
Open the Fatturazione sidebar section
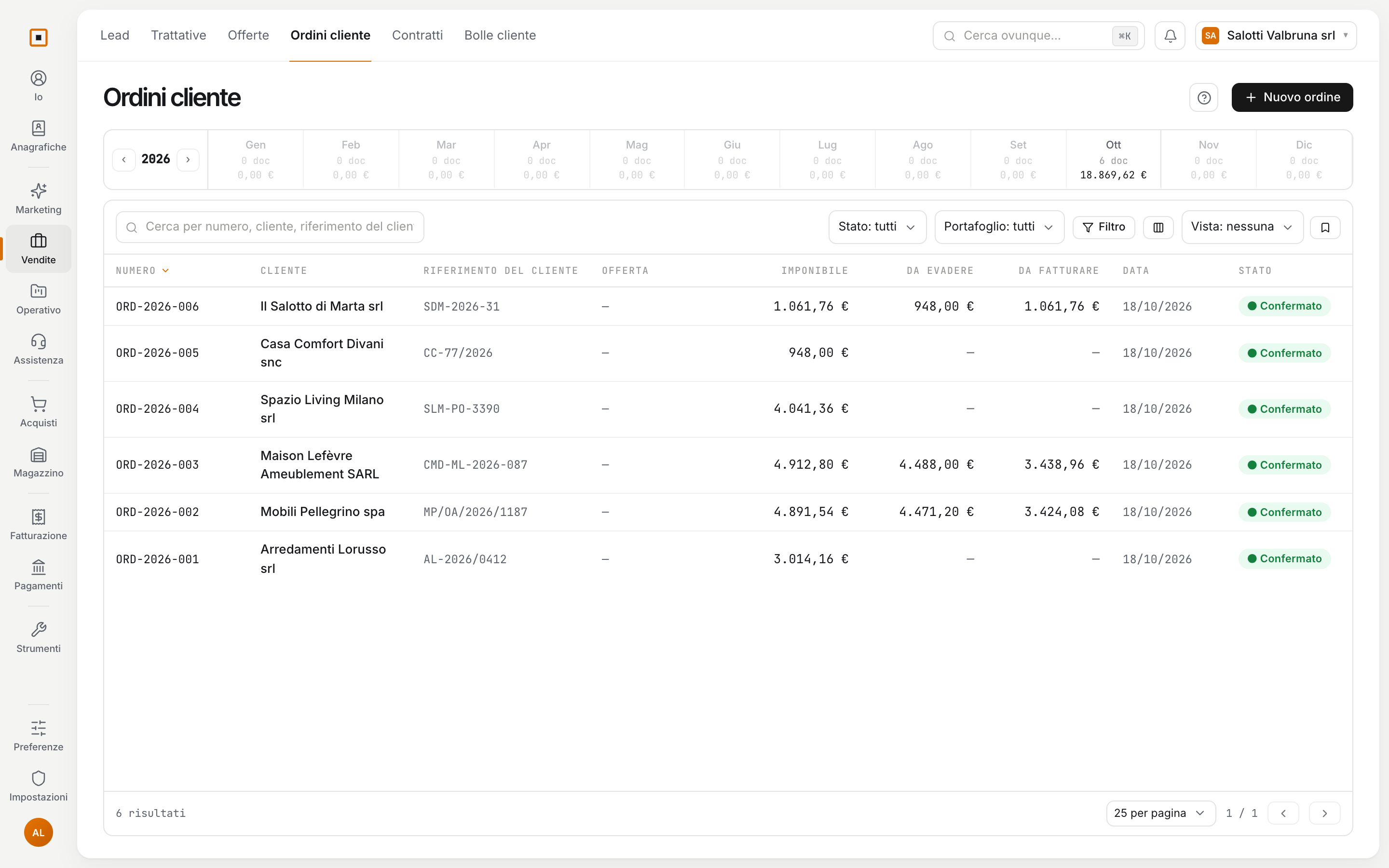tap(39, 525)
